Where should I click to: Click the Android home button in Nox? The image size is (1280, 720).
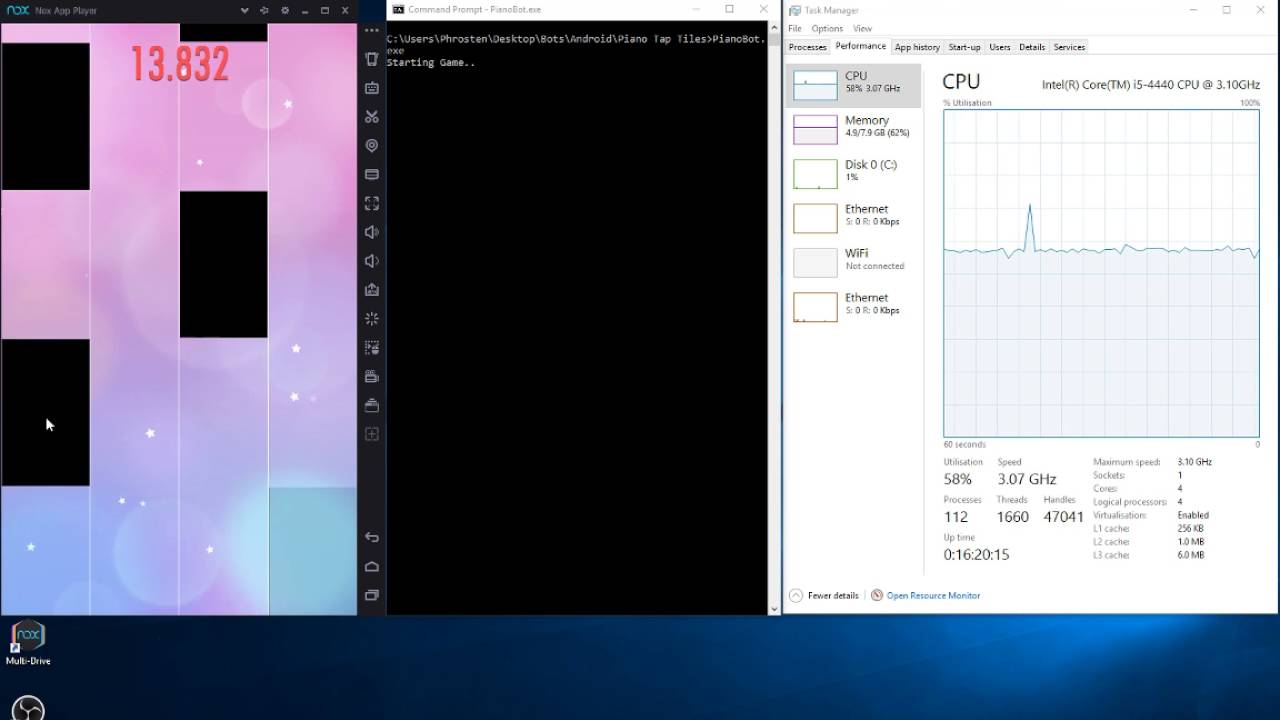pos(372,566)
